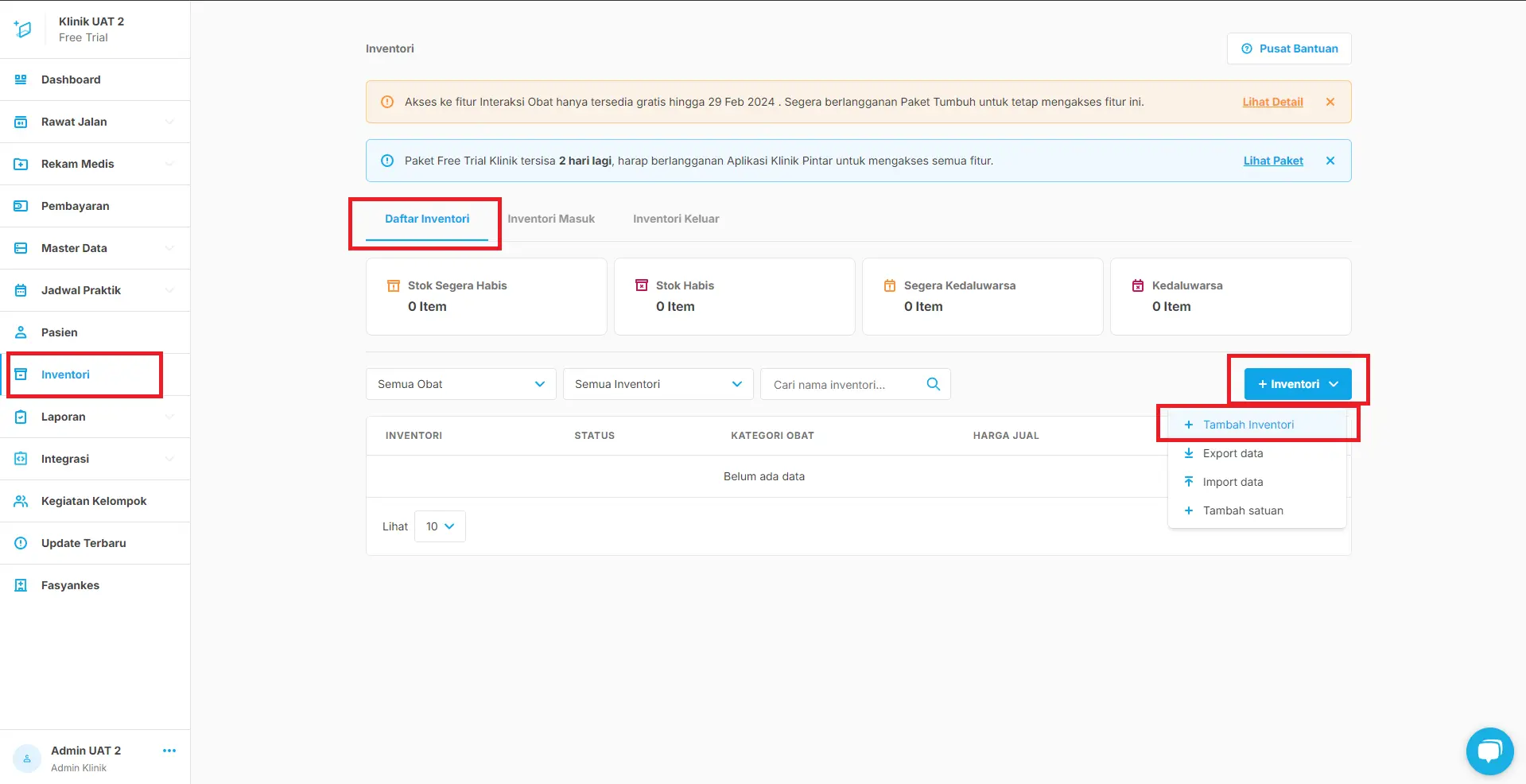
Task: Click the + Inventori button
Action: tap(1298, 384)
